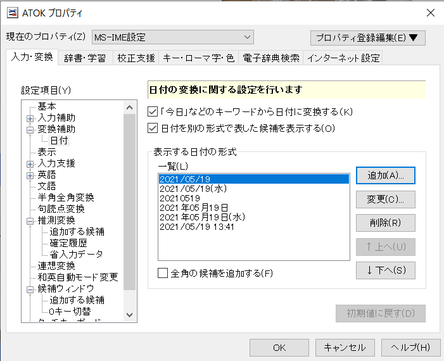Click the settings tree scrollbar thumb

click(130, 202)
